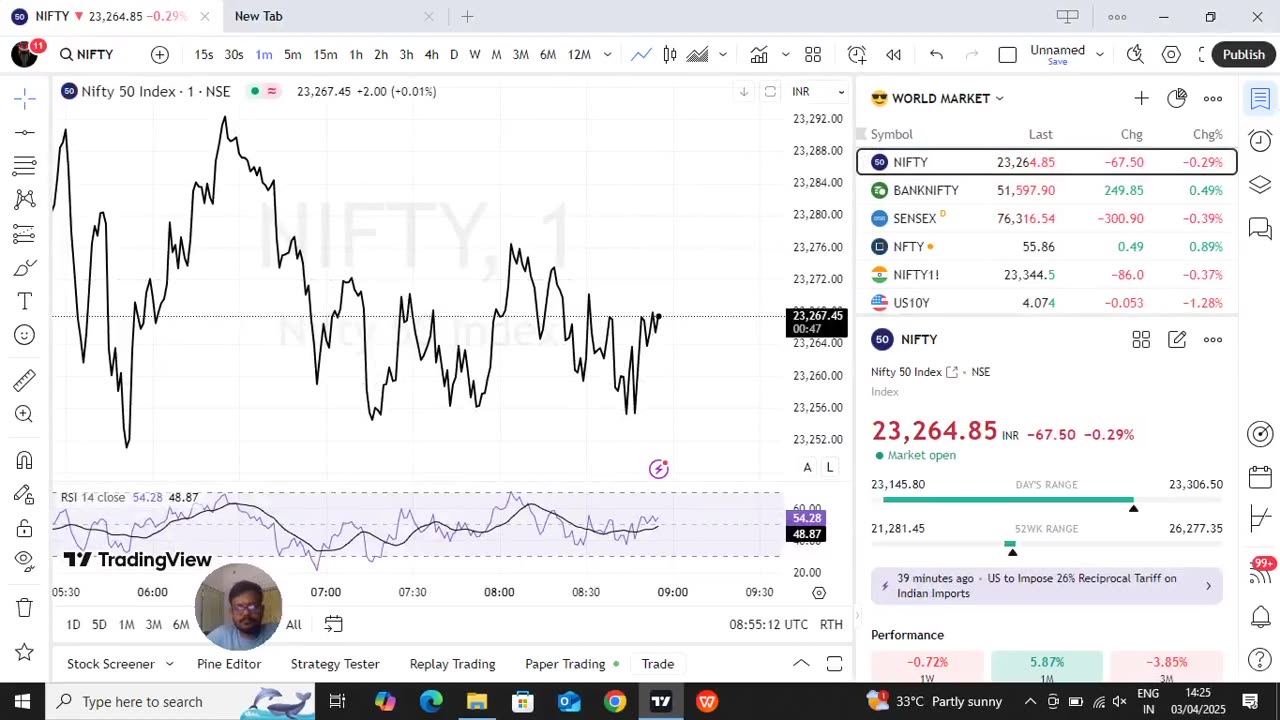Open chart settings gear
Screen dimensions: 1280x720
coord(1171,54)
